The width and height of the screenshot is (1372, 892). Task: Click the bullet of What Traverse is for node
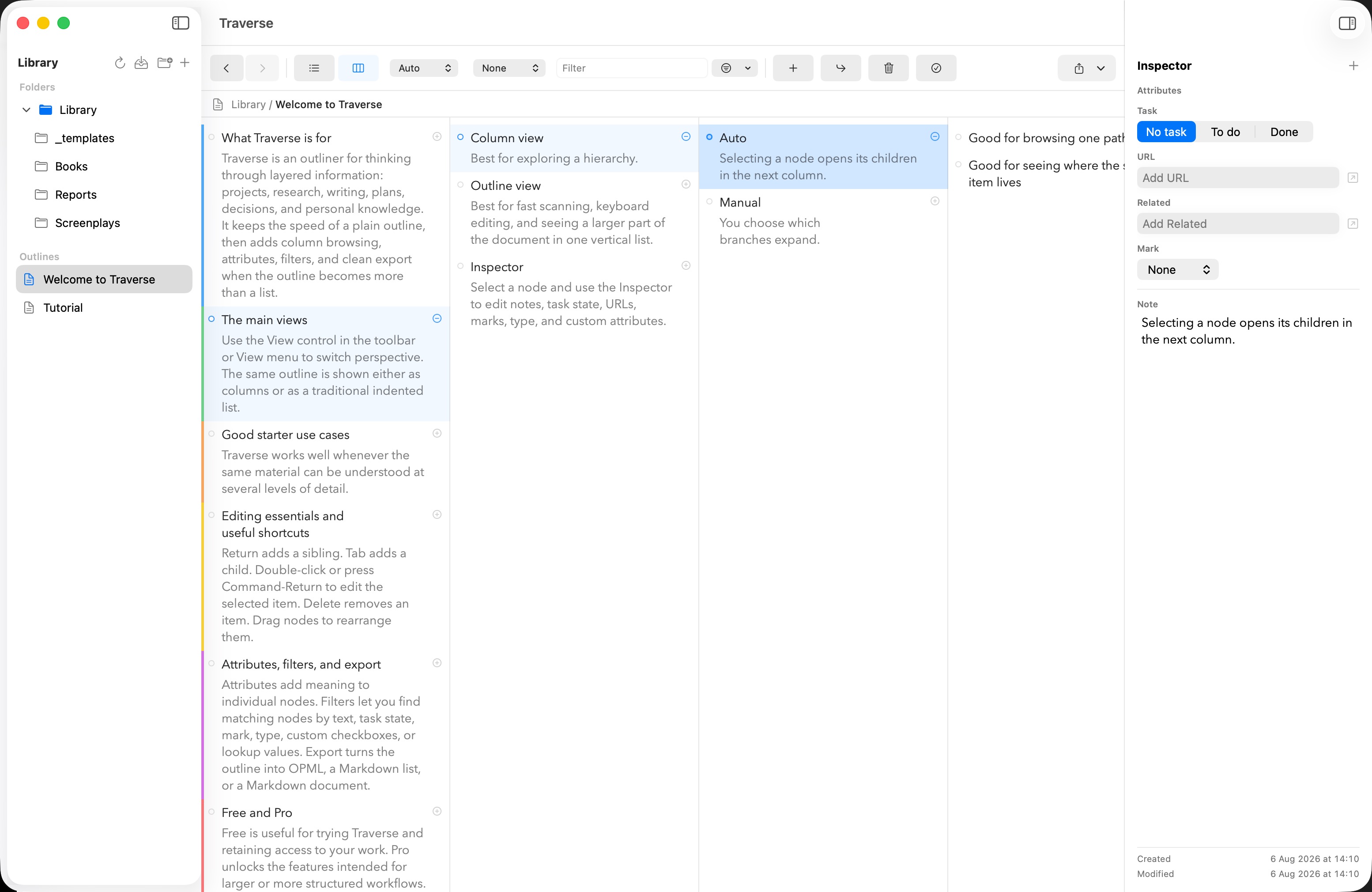pos(211,137)
